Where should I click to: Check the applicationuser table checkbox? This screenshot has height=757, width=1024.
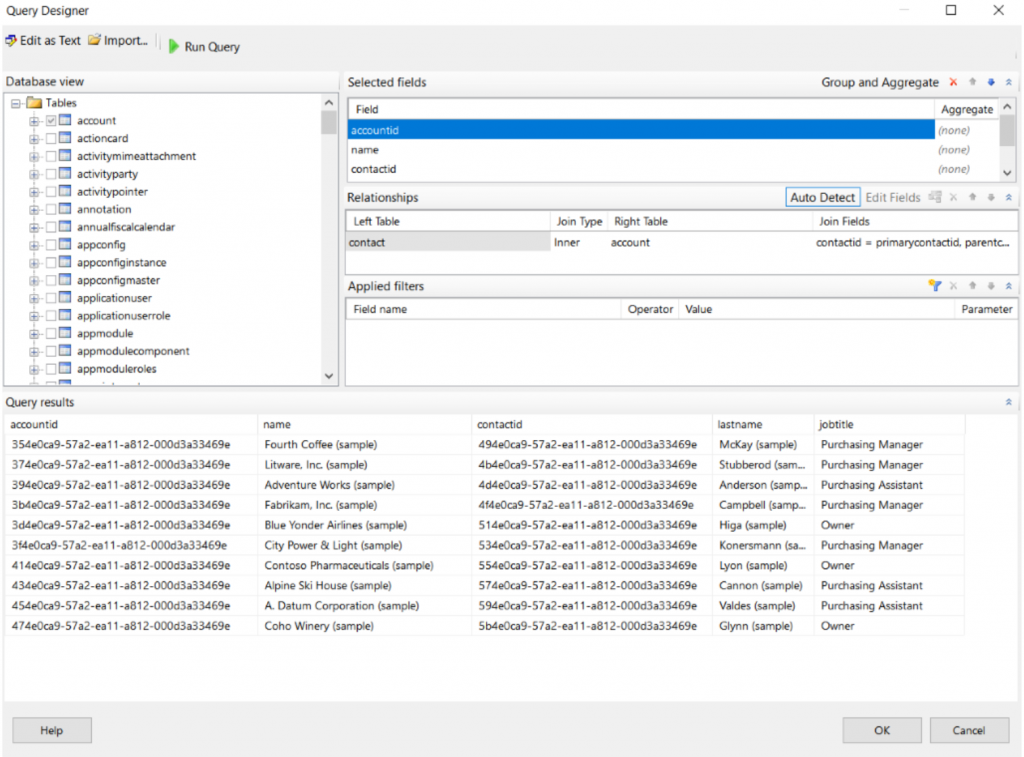[x=51, y=298]
